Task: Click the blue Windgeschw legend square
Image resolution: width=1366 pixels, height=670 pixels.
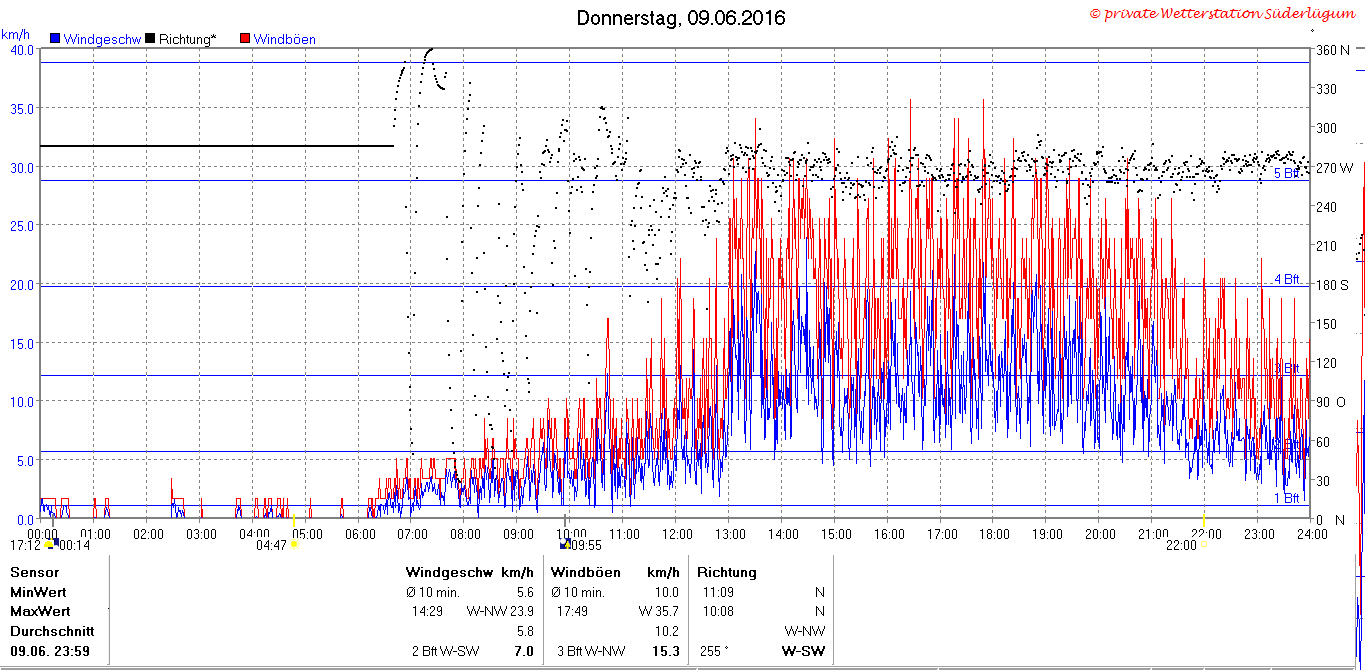Action: click(x=55, y=39)
